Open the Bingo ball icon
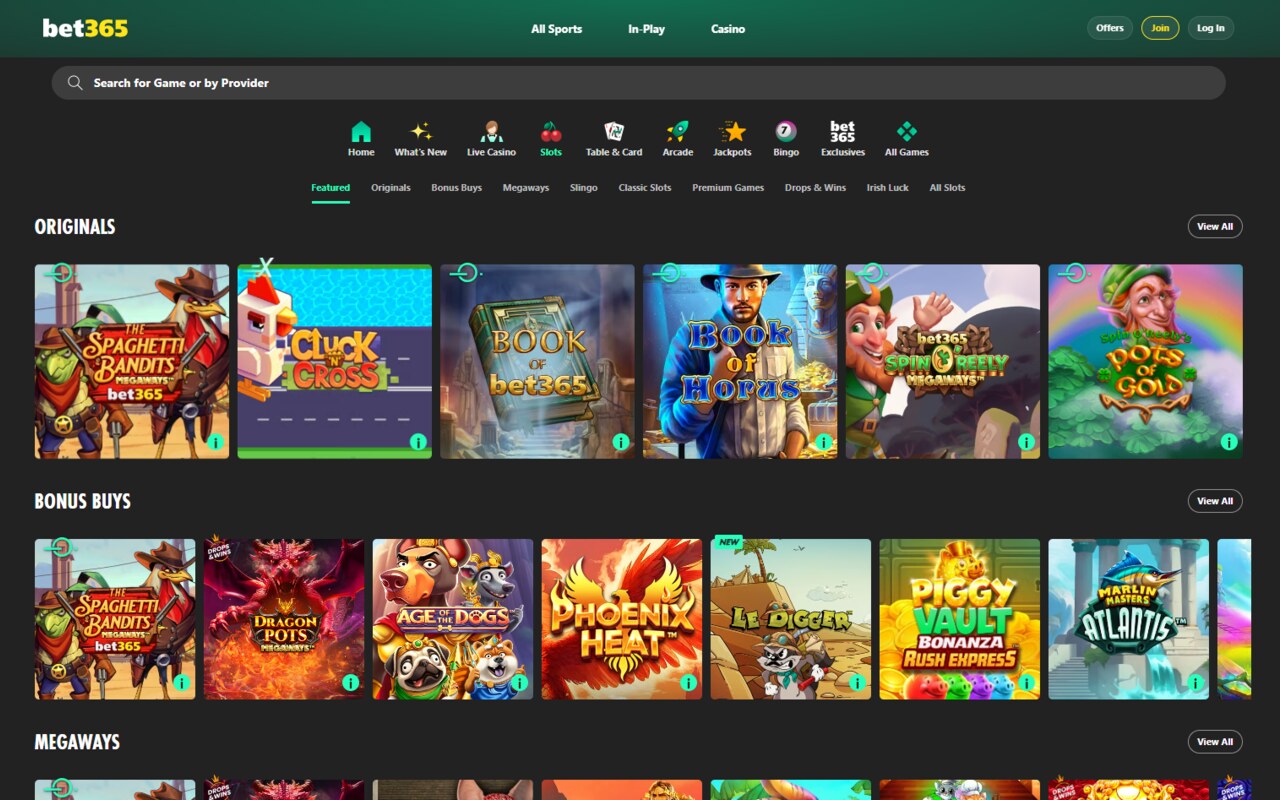Screen dimensions: 1280x800 click(x=786, y=132)
